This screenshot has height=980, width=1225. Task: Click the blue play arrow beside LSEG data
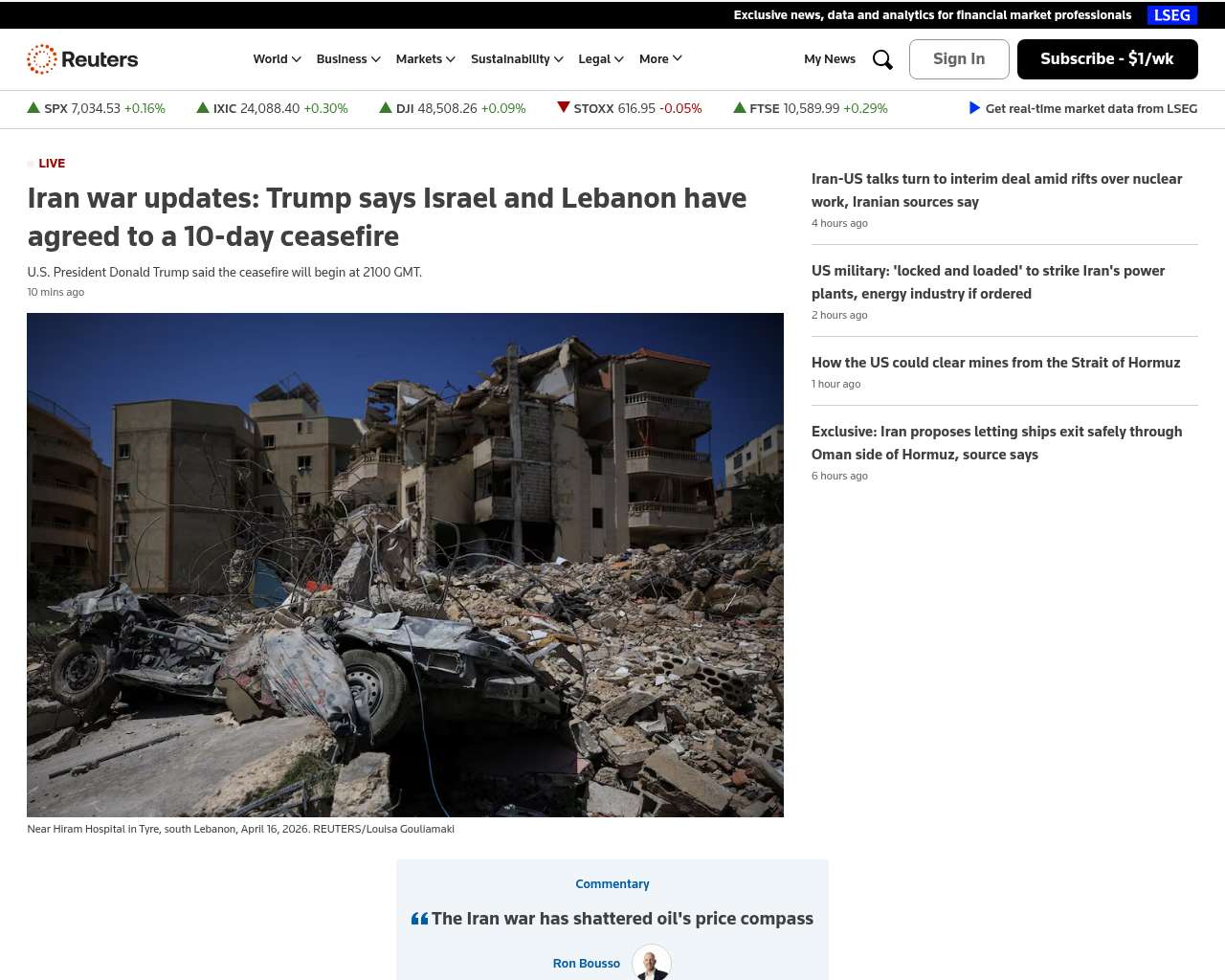[974, 108]
